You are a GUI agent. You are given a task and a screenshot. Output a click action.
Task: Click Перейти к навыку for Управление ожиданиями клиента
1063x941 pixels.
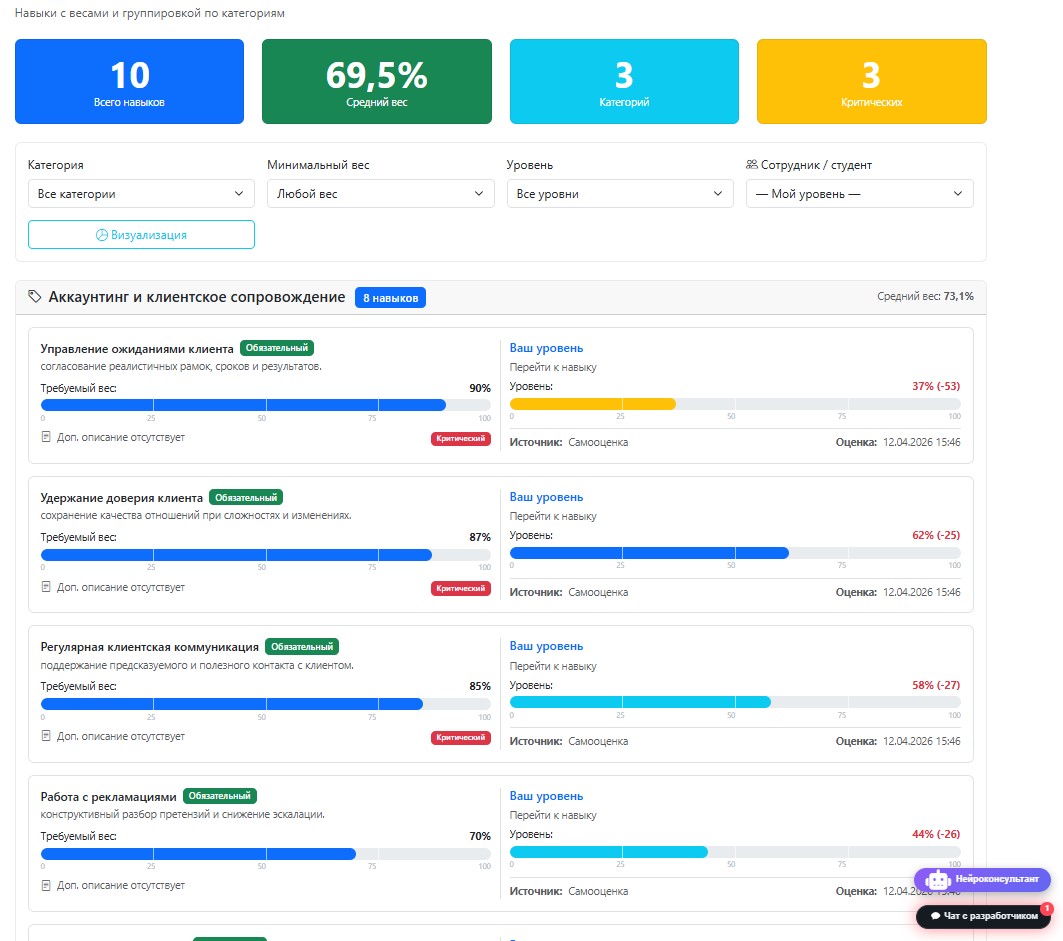point(553,367)
